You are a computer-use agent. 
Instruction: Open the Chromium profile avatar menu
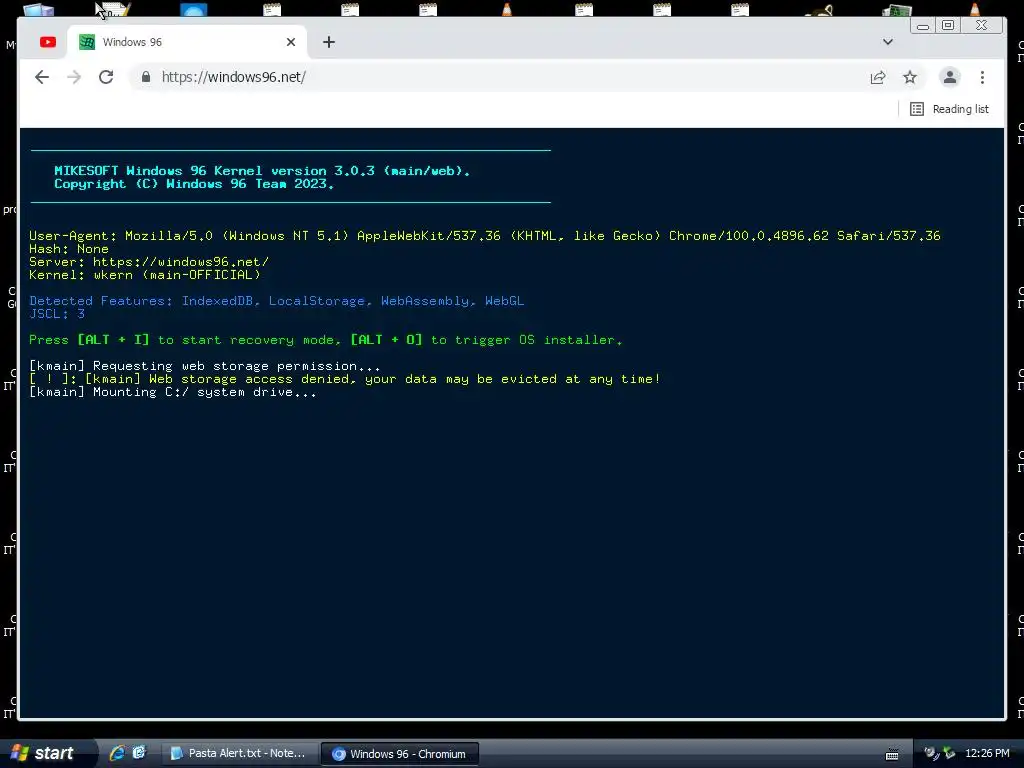click(x=950, y=77)
